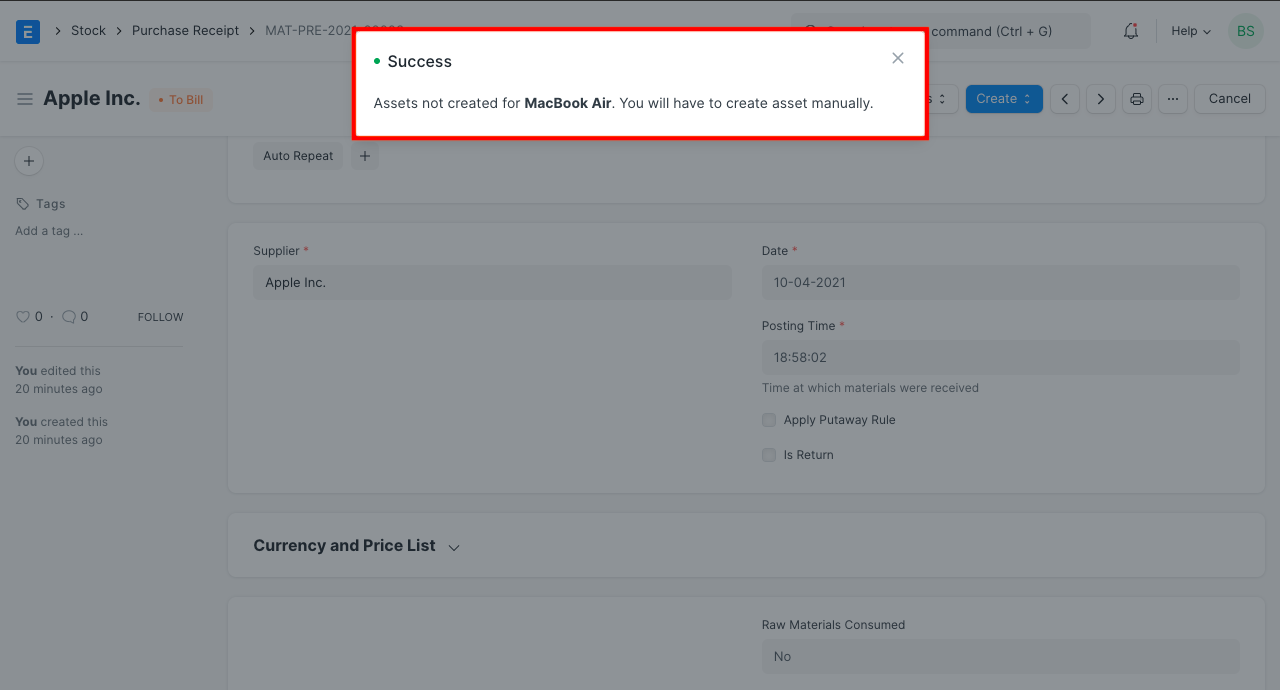This screenshot has height=690, width=1280.
Task: Open the Help dropdown menu
Action: tap(1191, 31)
